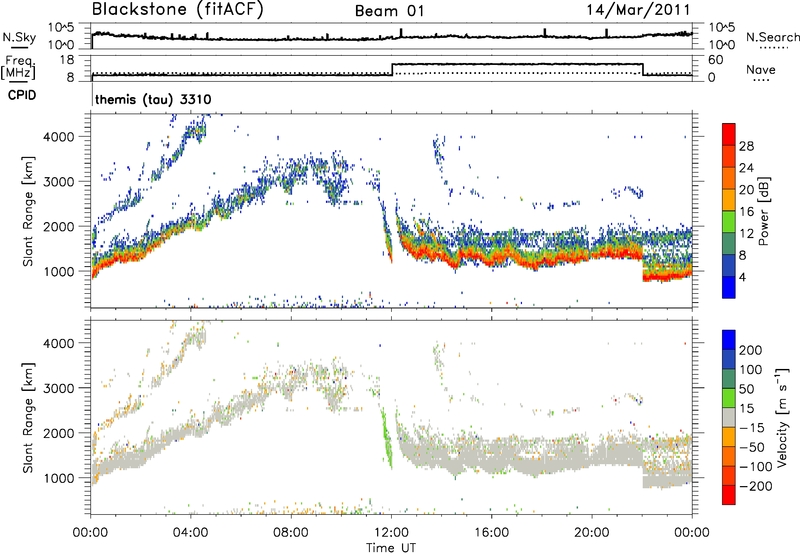800x554 pixels.
Task: Click the 'Velocity [m s-1]' color bar label
Action: 781,418
